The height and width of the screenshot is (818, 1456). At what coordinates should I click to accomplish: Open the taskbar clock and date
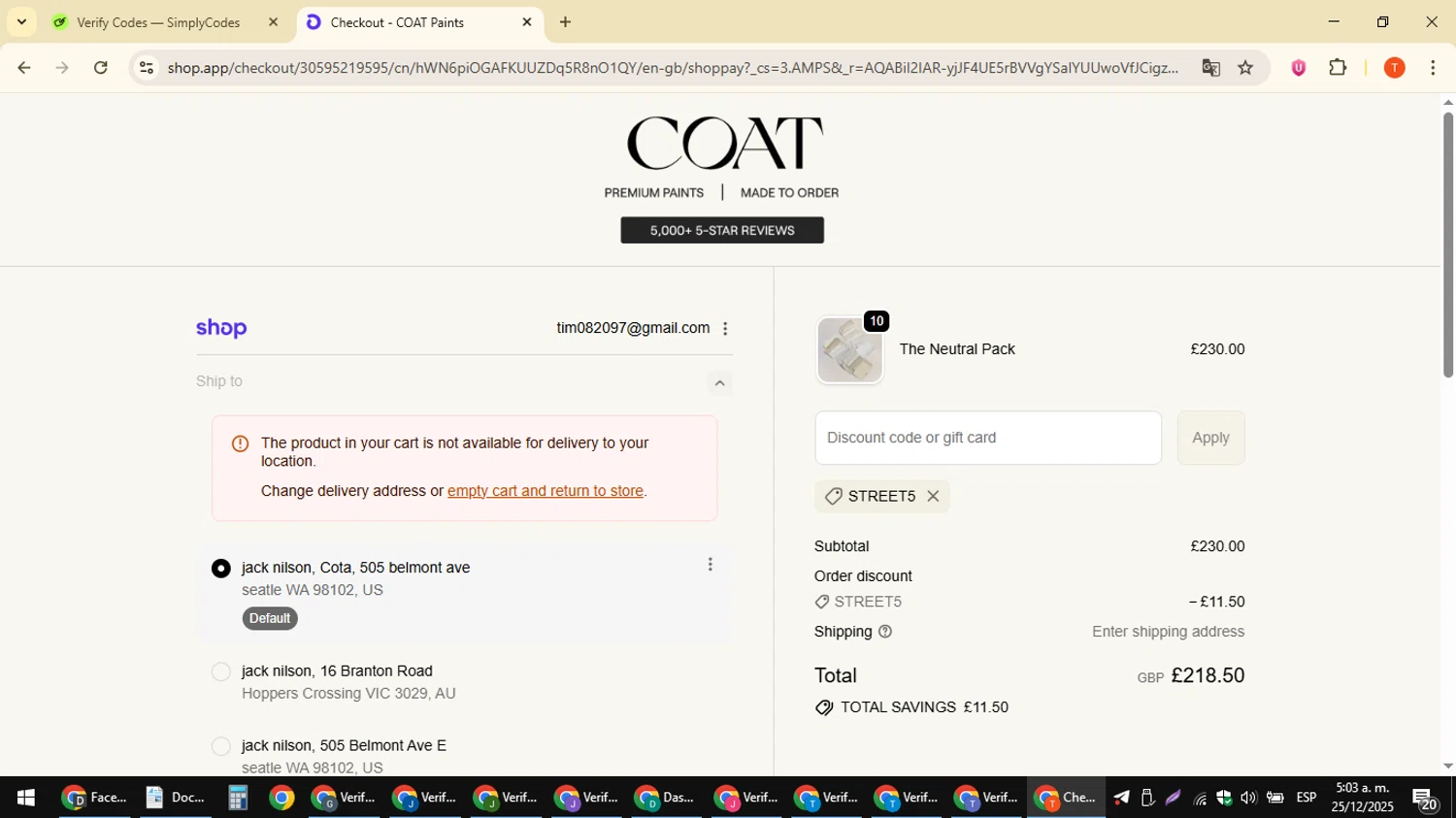1363,798
